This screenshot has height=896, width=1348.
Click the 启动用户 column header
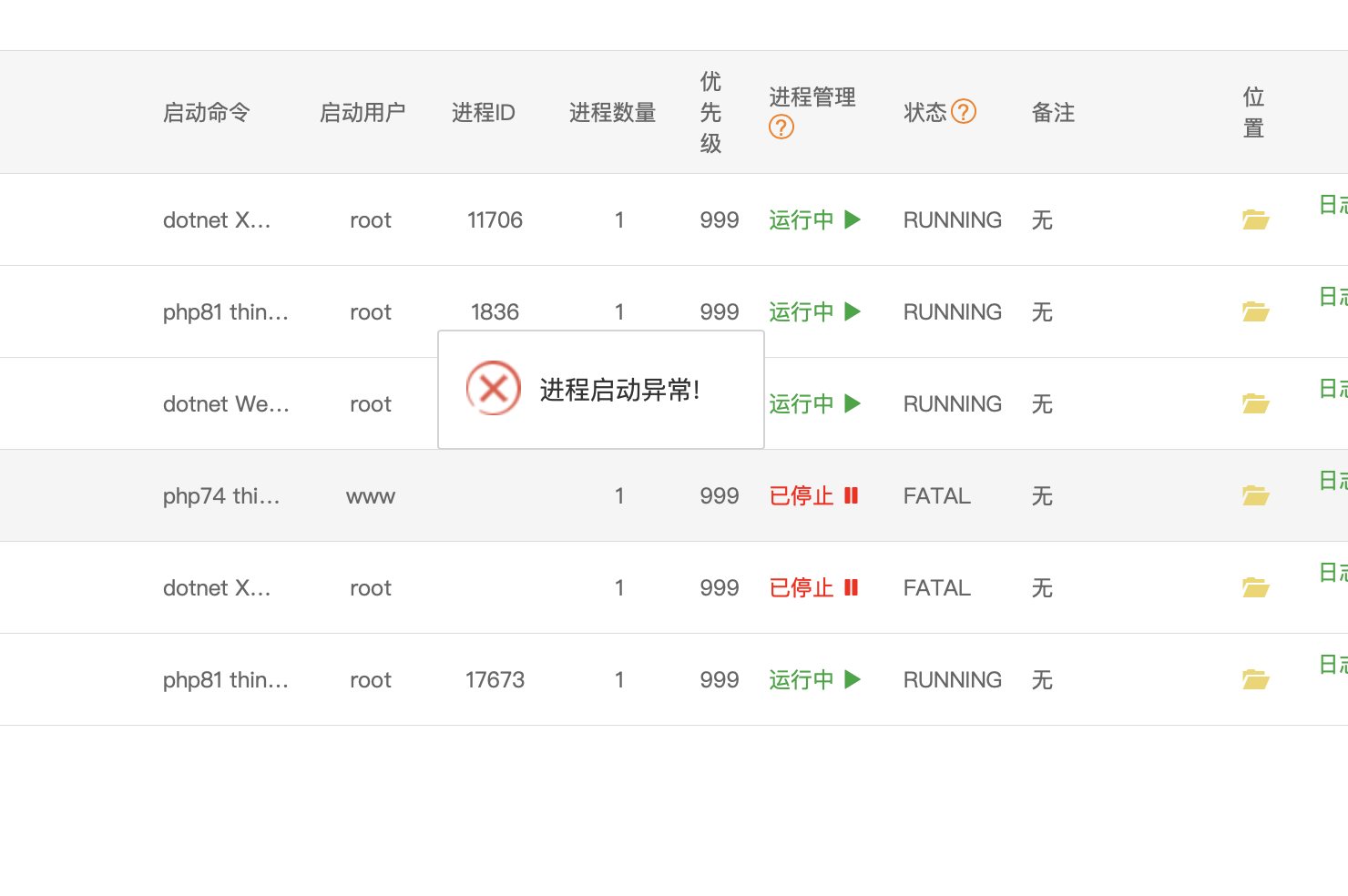[x=363, y=112]
